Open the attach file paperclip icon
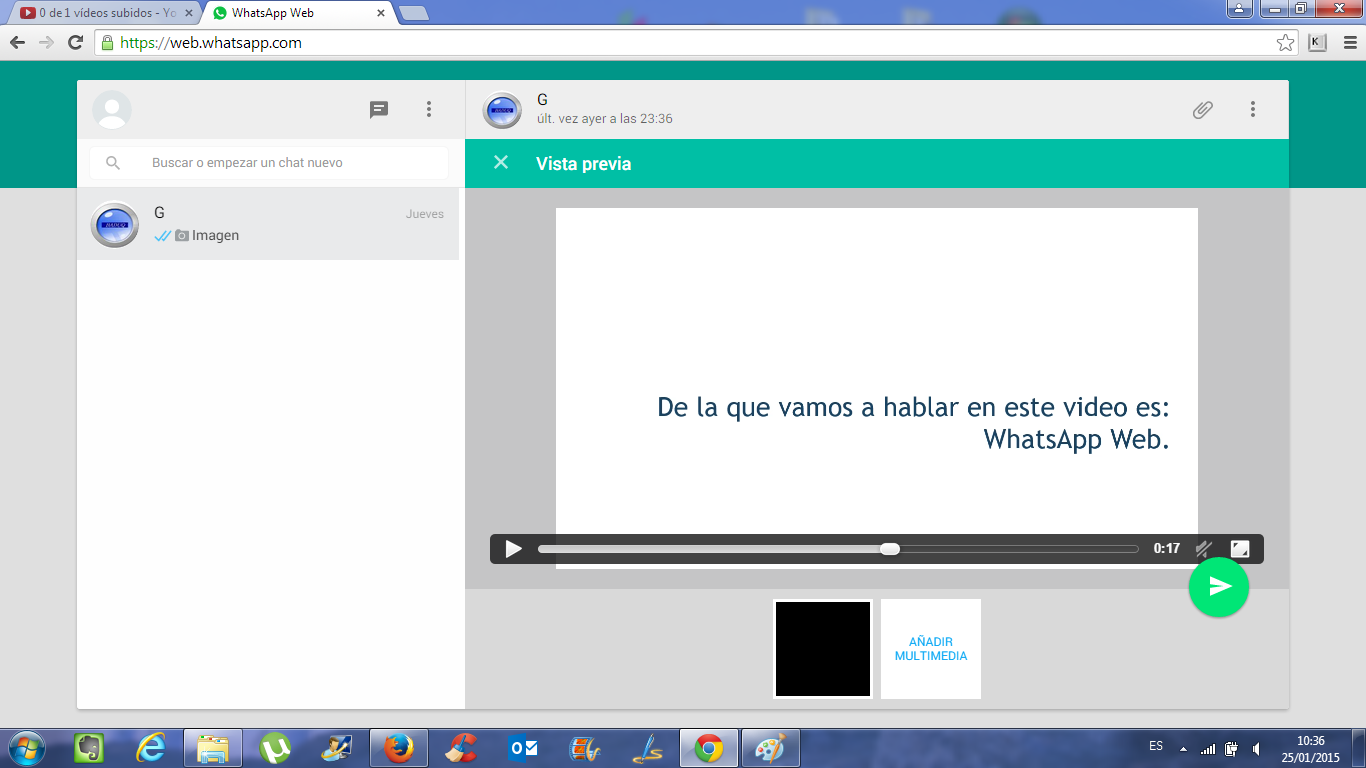 coord(1202,110)
